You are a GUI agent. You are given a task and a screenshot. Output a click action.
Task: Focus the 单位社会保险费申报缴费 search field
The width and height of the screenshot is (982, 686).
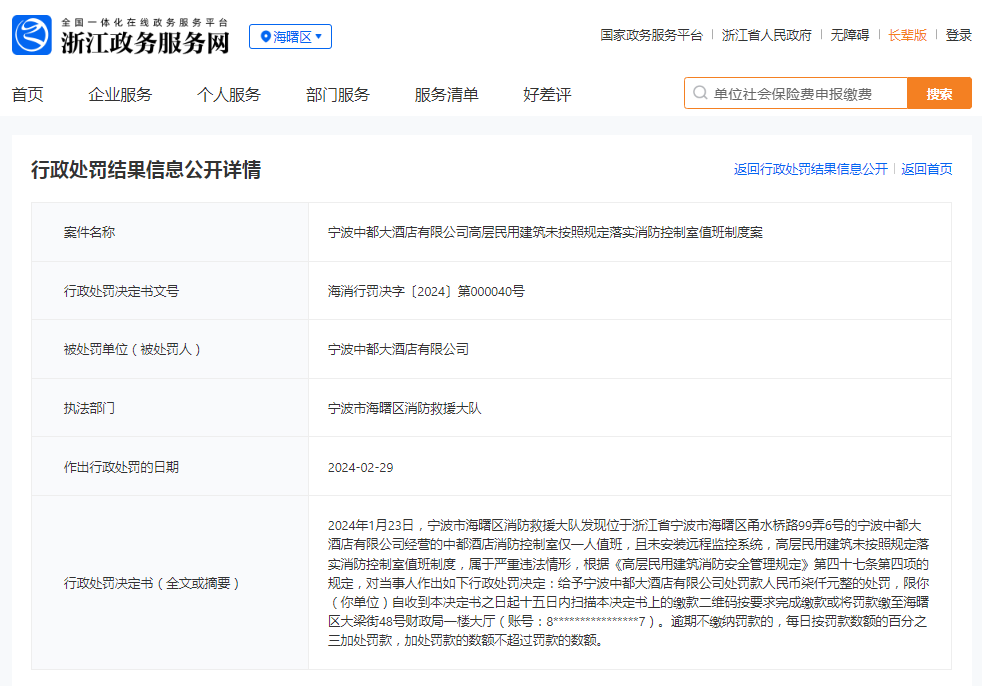(x=796, y=93)
